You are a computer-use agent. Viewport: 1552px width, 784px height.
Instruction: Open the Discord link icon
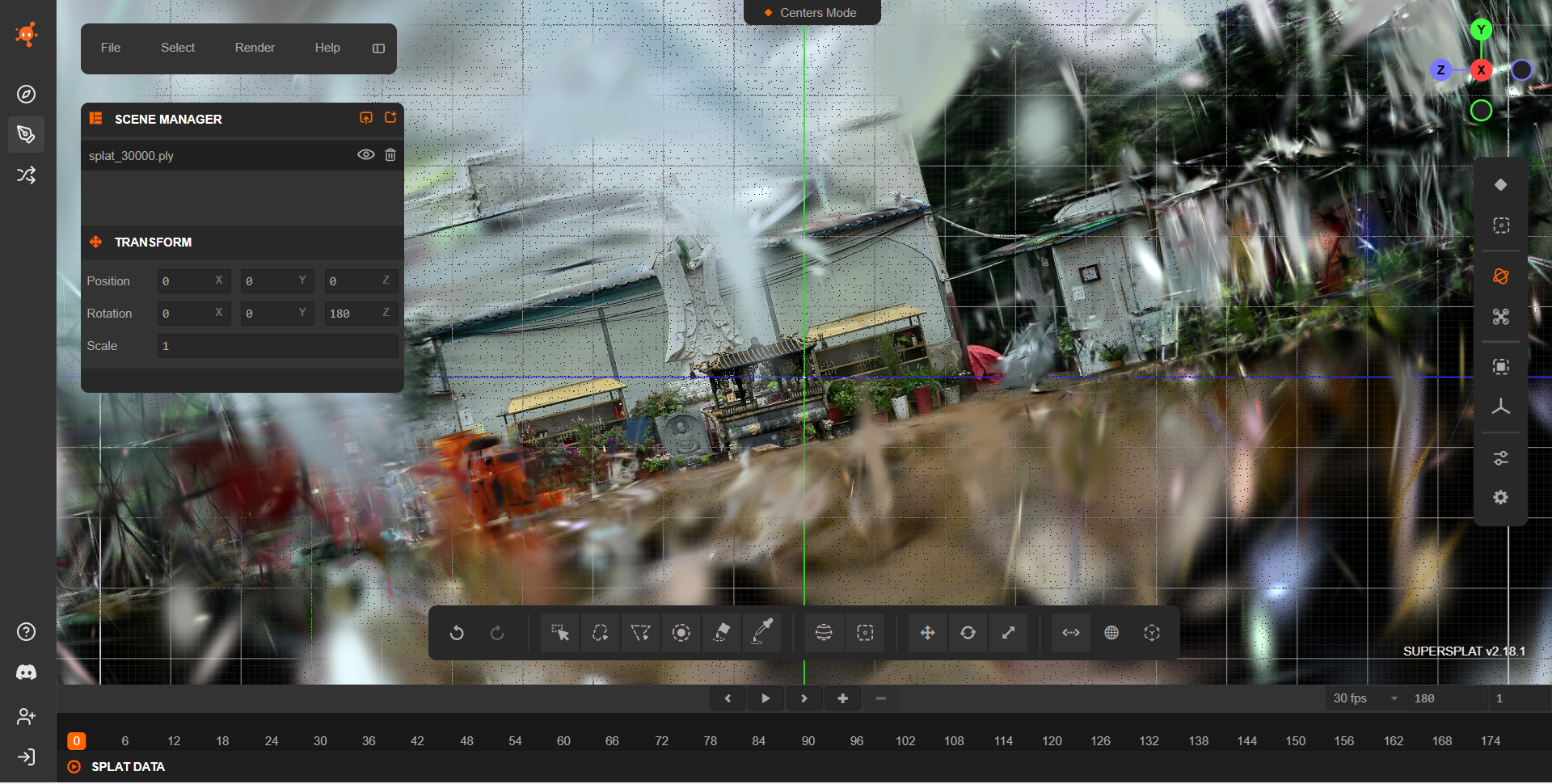(x=26, y=672)
